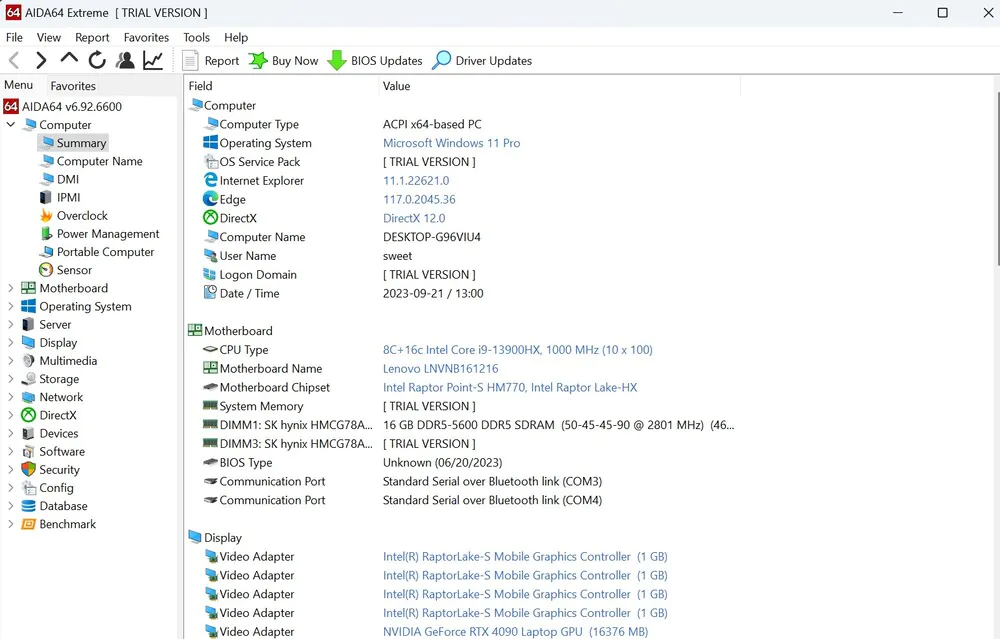Click the Database icon in sidebar
1000x639 pixels.
(28, 506)
